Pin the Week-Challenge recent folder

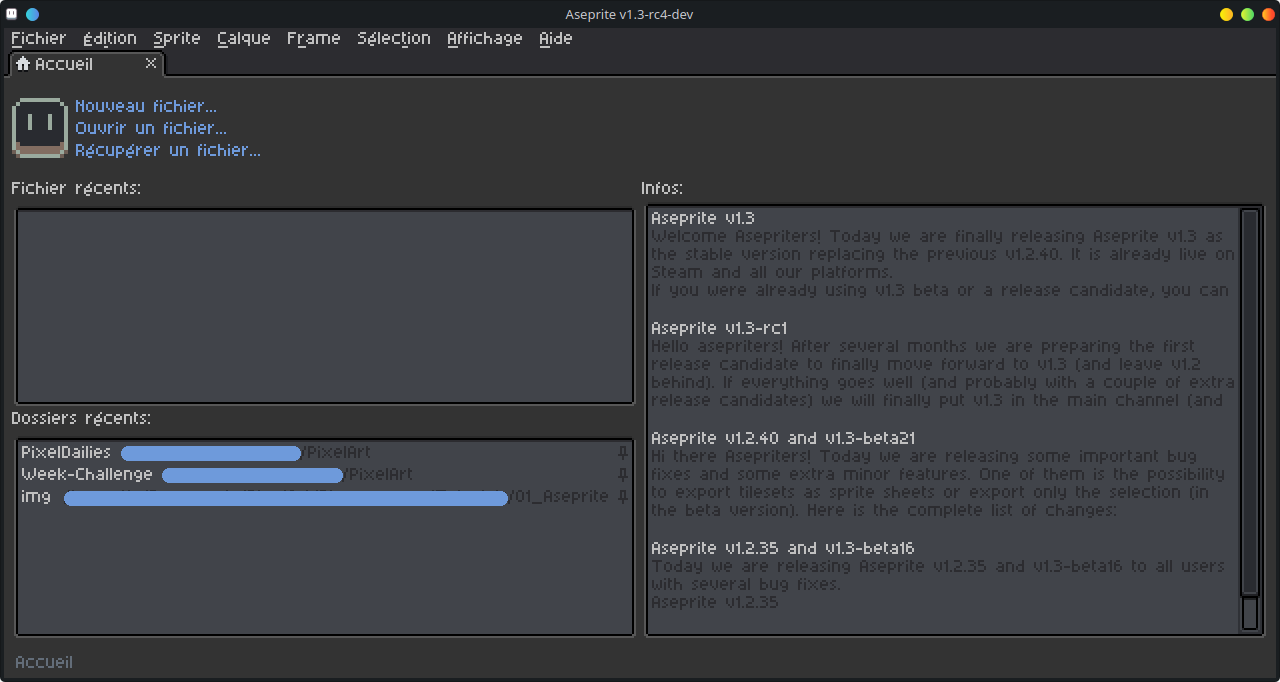[x=623, y=474]
